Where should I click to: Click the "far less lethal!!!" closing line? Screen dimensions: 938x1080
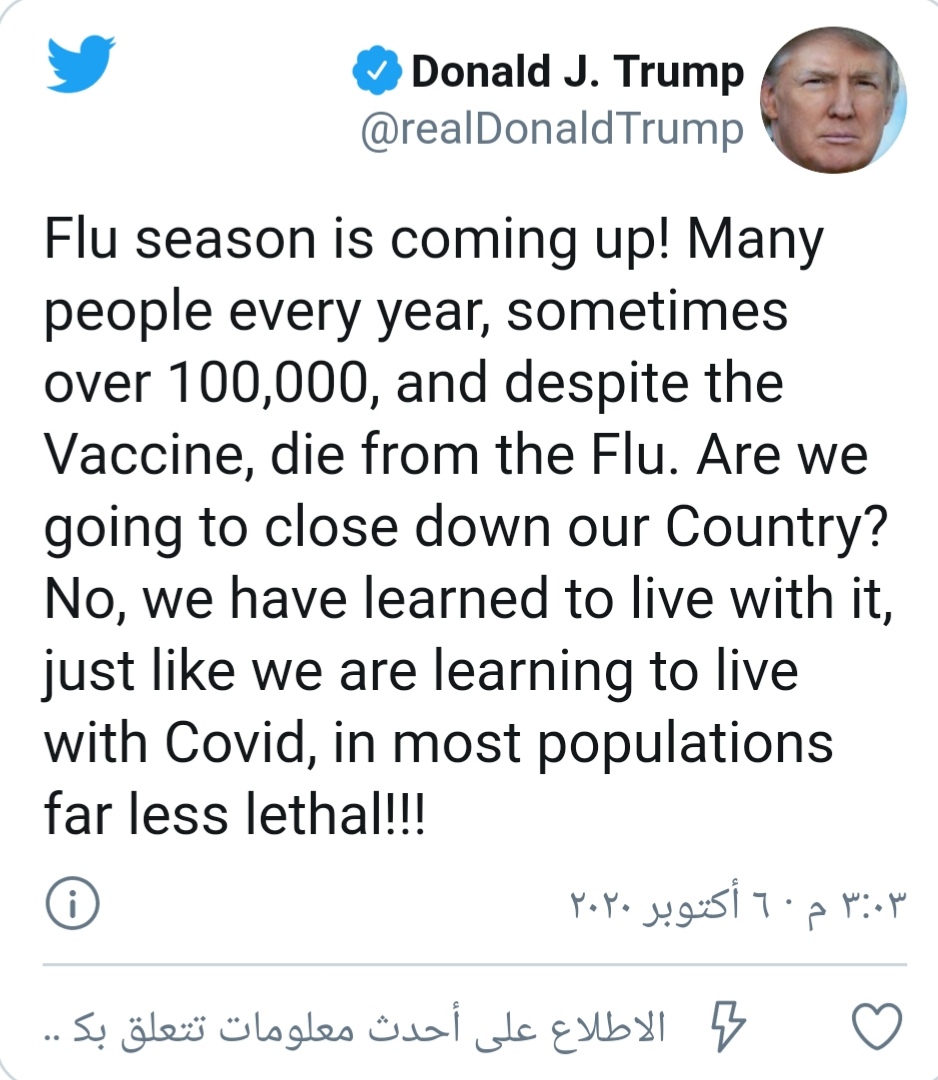(x=235, y=815)
